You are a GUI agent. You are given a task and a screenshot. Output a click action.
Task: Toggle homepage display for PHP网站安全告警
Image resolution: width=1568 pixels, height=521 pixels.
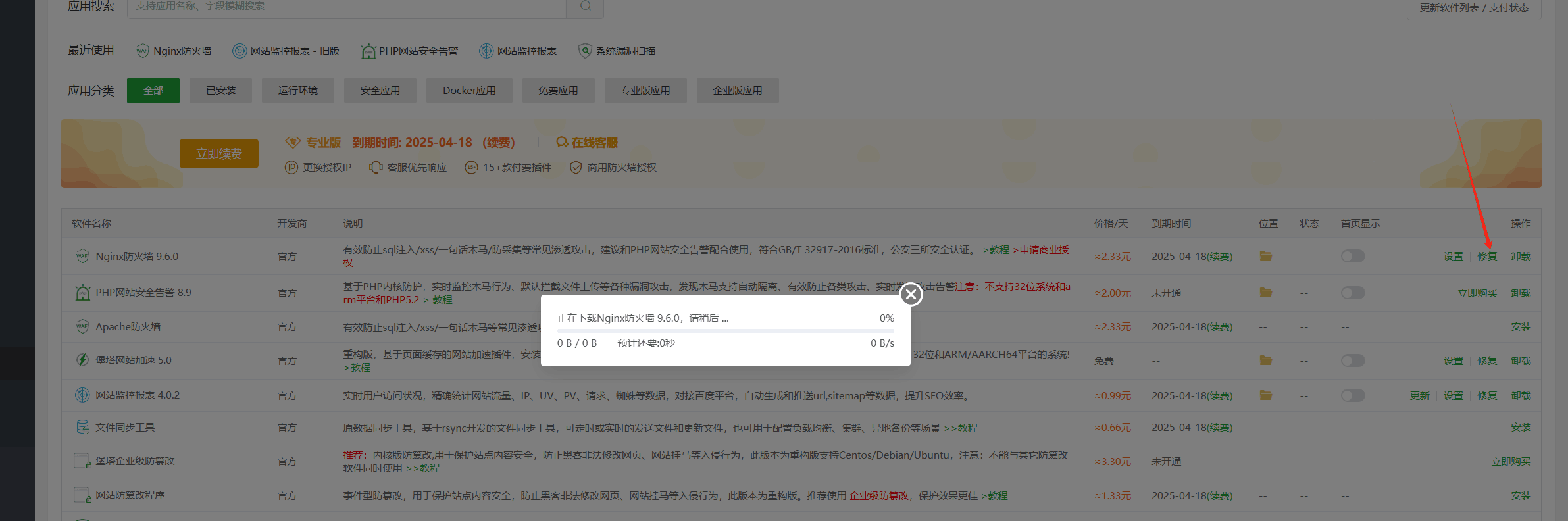tap(1353, 293)
